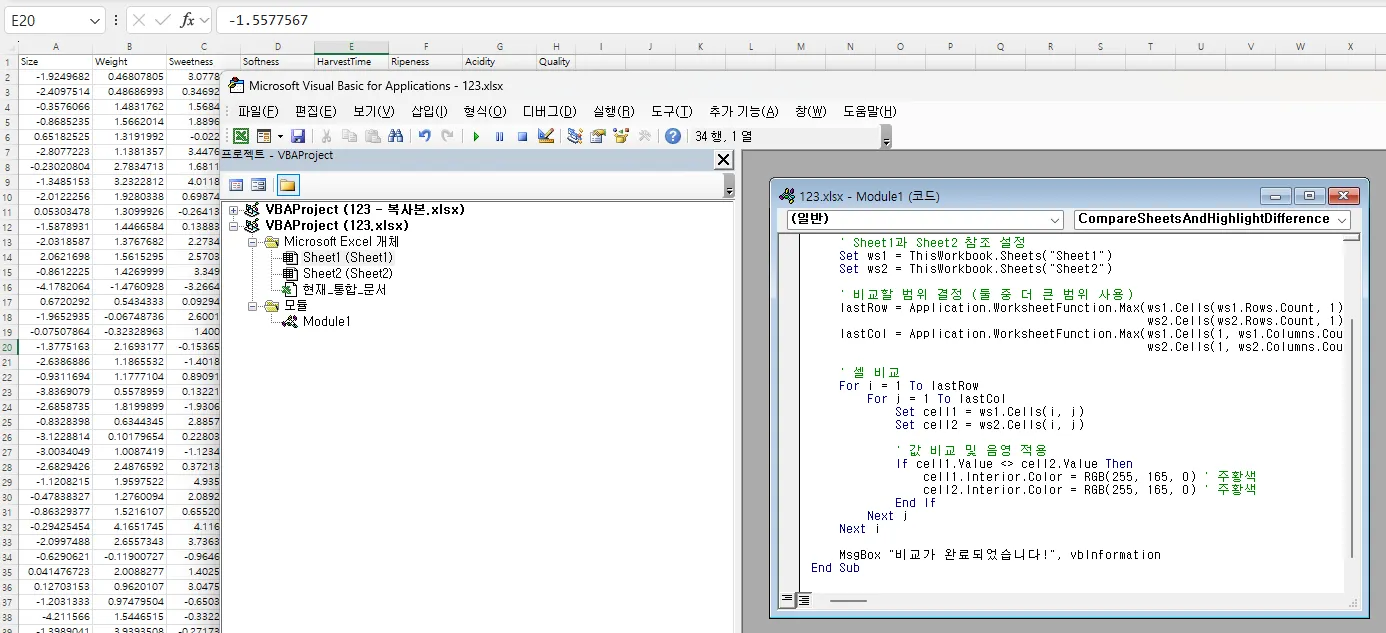Confirm entry with formula bar check icon
The height and width of the screenshot is (633, 1386).
(x=163, y=20)
